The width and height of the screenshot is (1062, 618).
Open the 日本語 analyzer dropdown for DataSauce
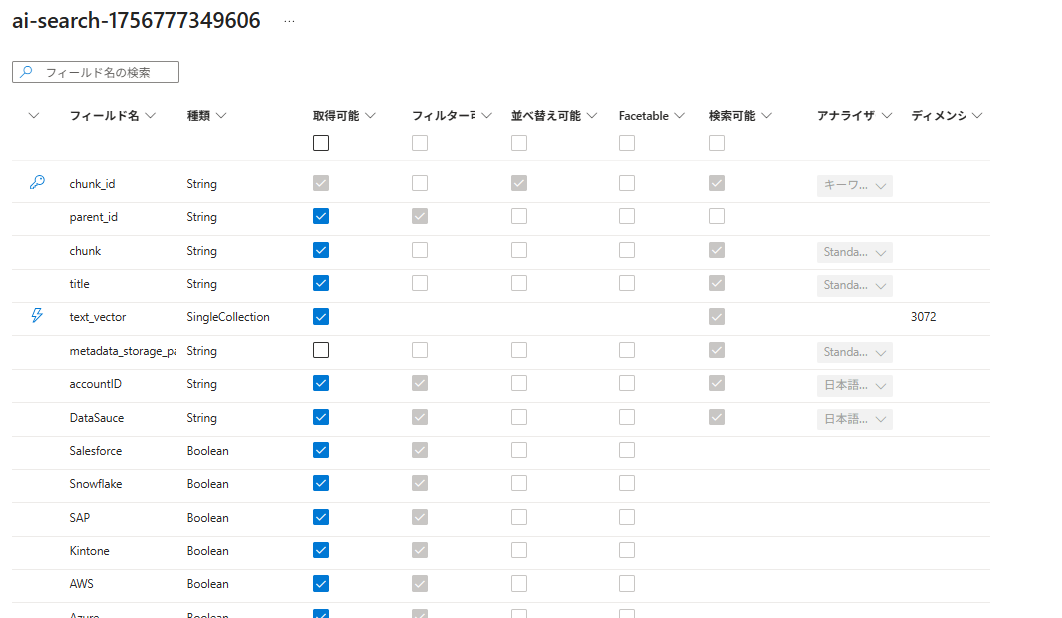(x=855, y=419)
